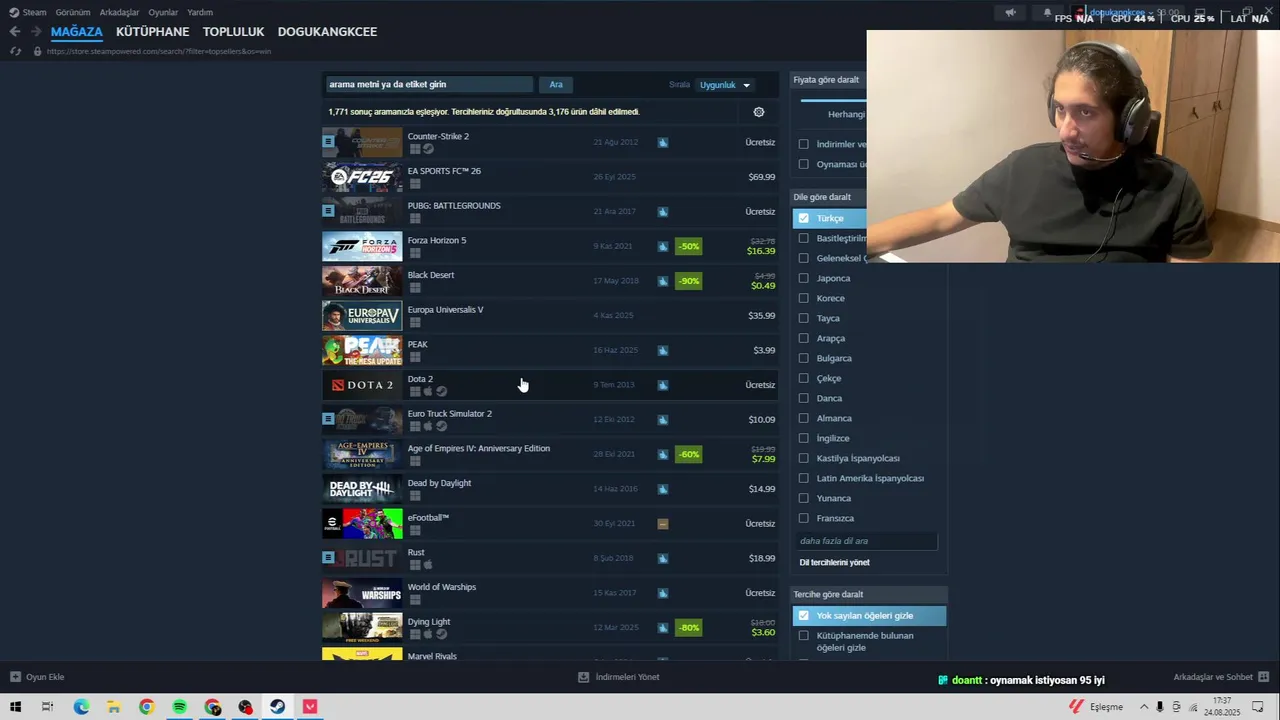Open the PEAK game thumbnail
Viewport: 1280px width, 720px height.
click(362, 350)
